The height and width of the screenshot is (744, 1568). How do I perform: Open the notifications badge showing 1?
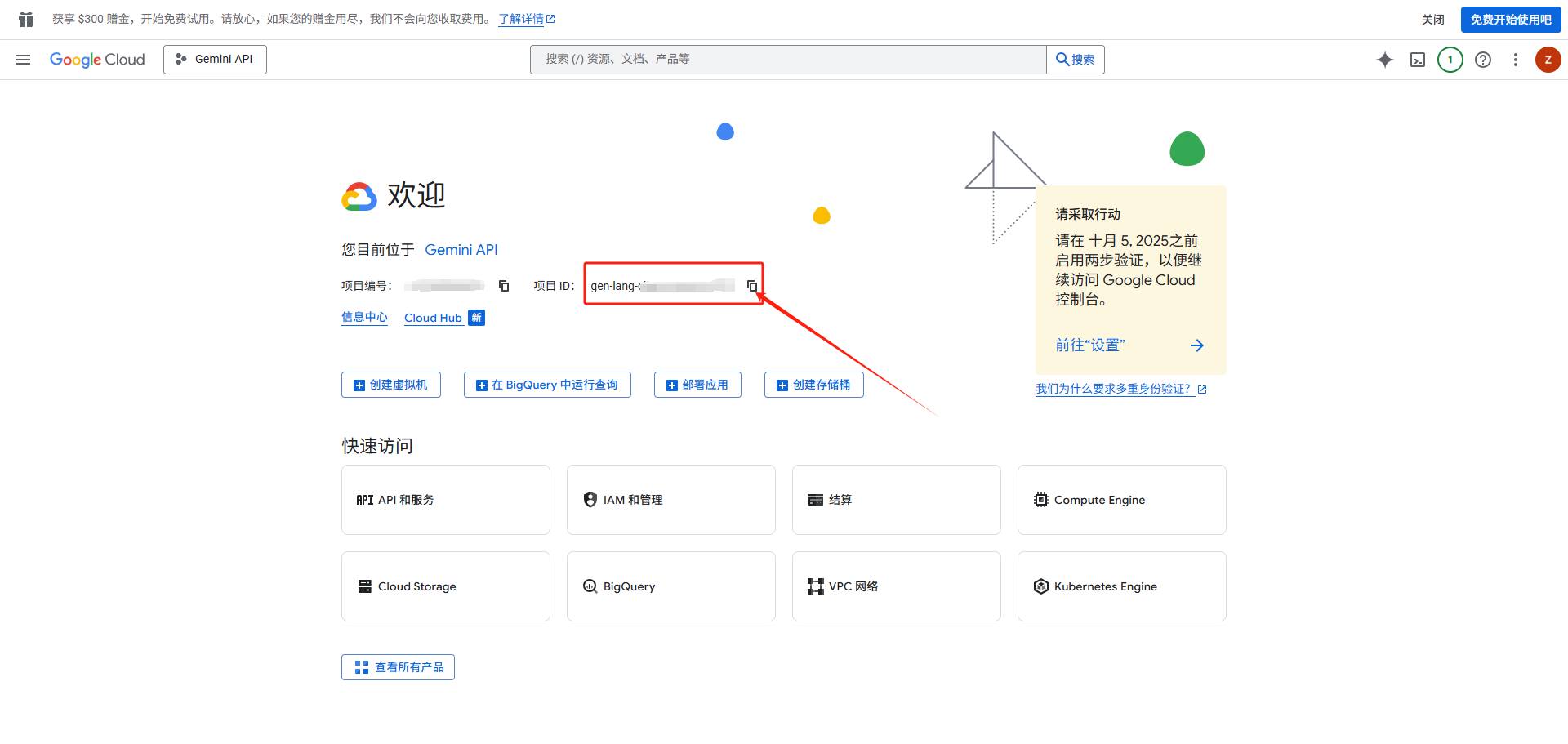click(1450, 60)
